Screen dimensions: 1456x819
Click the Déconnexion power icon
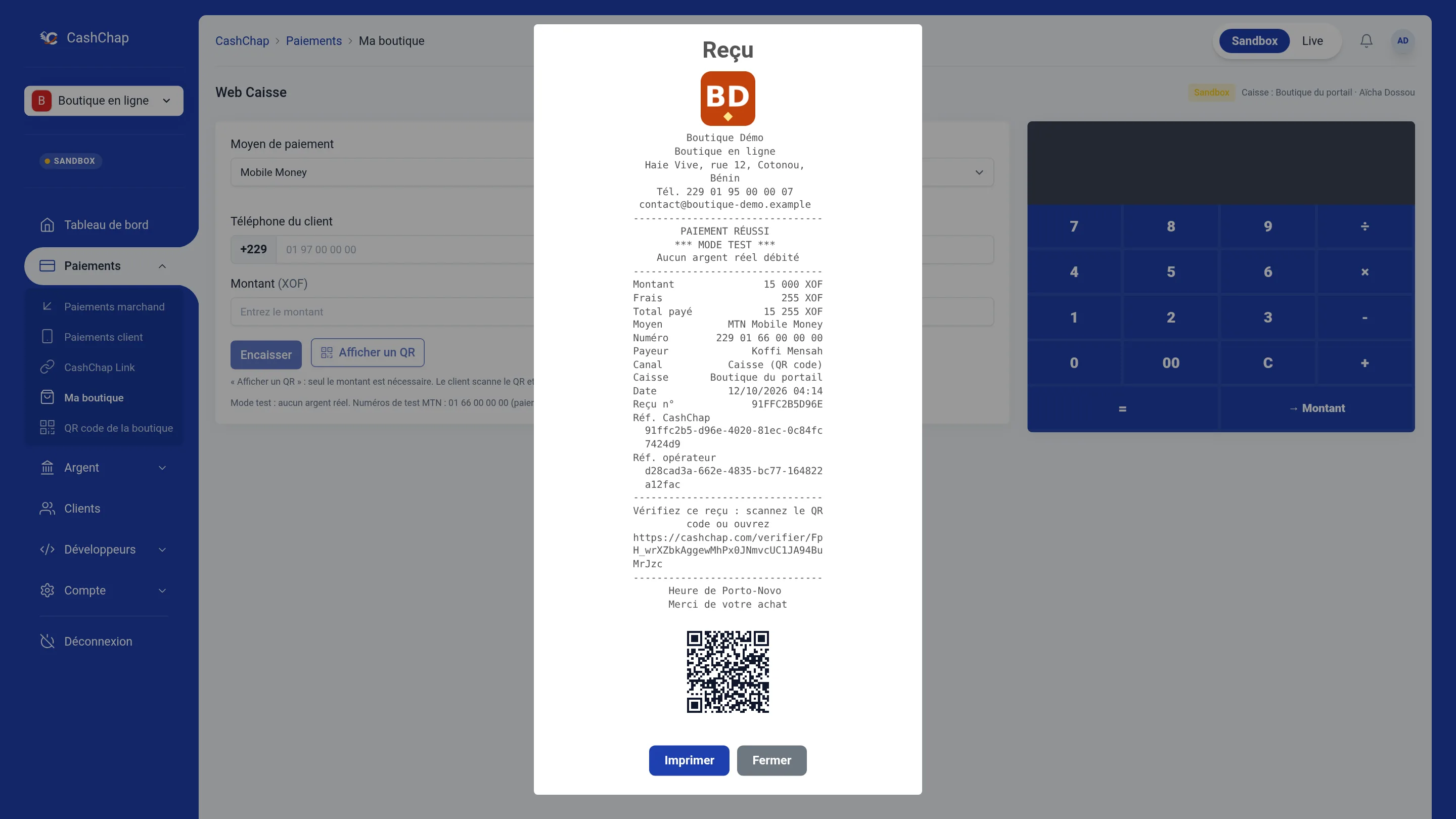(48, 642)
